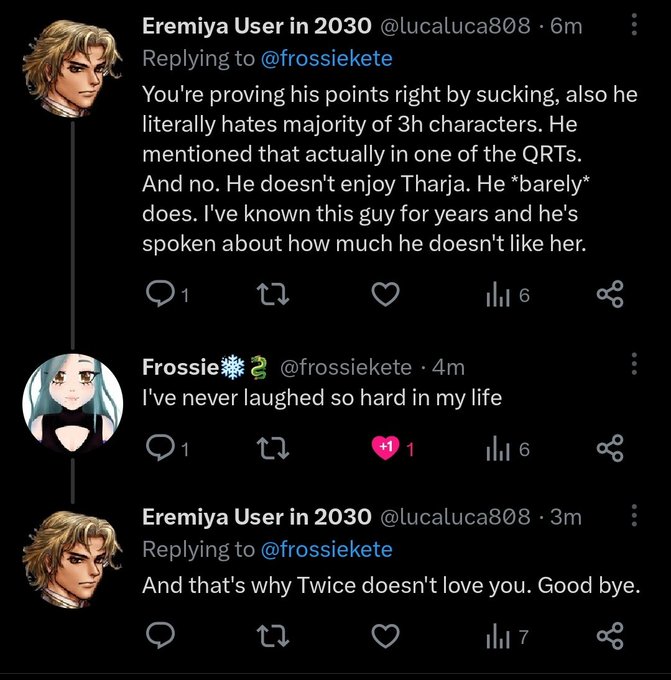Retweet the first Eremiya User tweet
Viewport: 671px width, 680px height.
(x=273, y=294)
